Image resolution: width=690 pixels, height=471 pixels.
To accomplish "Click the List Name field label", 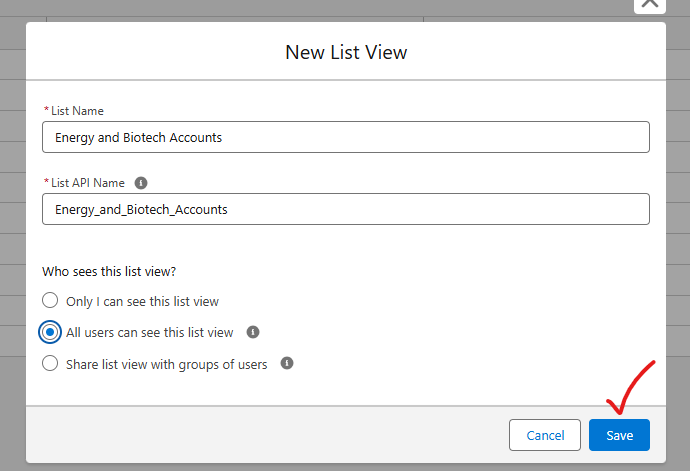I will 77,111.
